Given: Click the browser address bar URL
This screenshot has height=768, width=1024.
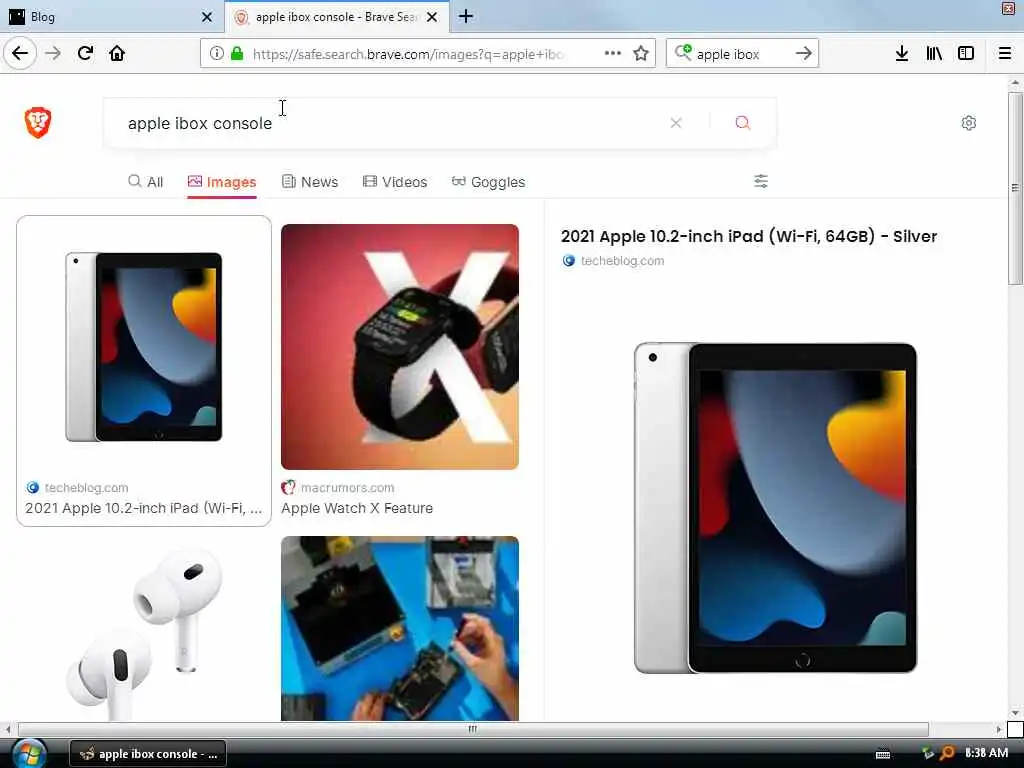Looking at the screenshot, I should [408, 54].
